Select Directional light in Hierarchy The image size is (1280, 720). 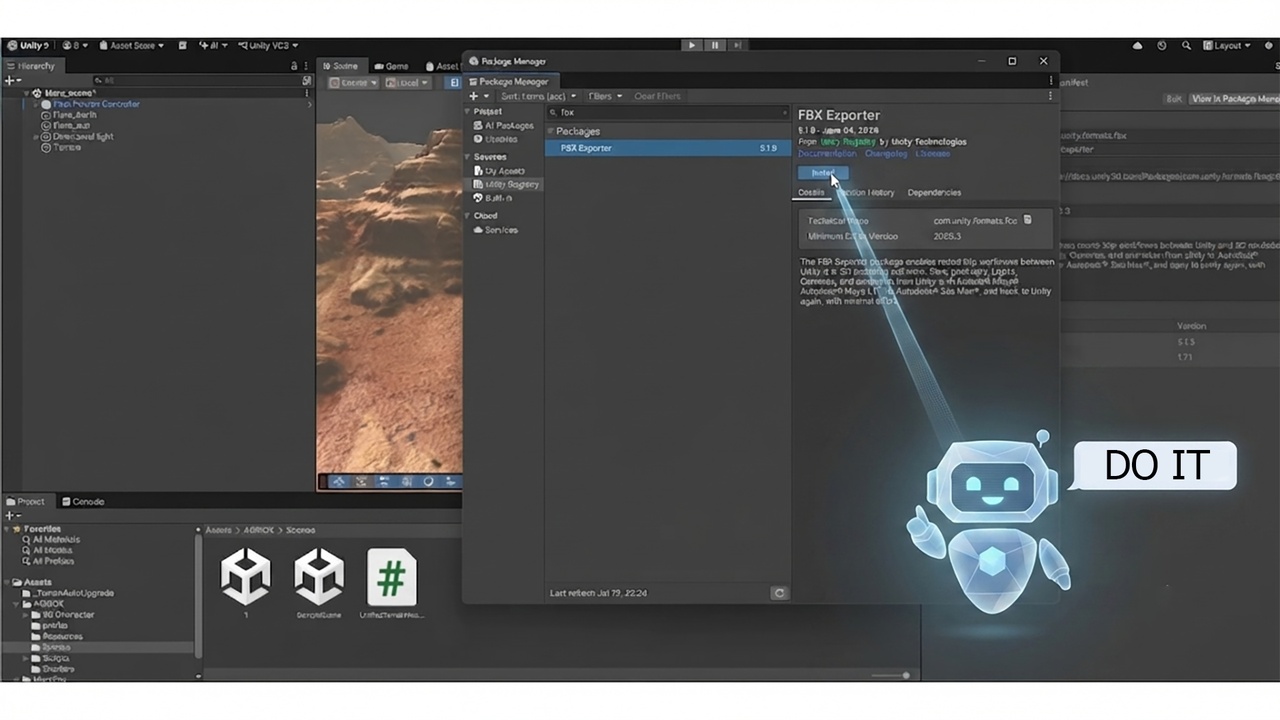click(83, 136)
